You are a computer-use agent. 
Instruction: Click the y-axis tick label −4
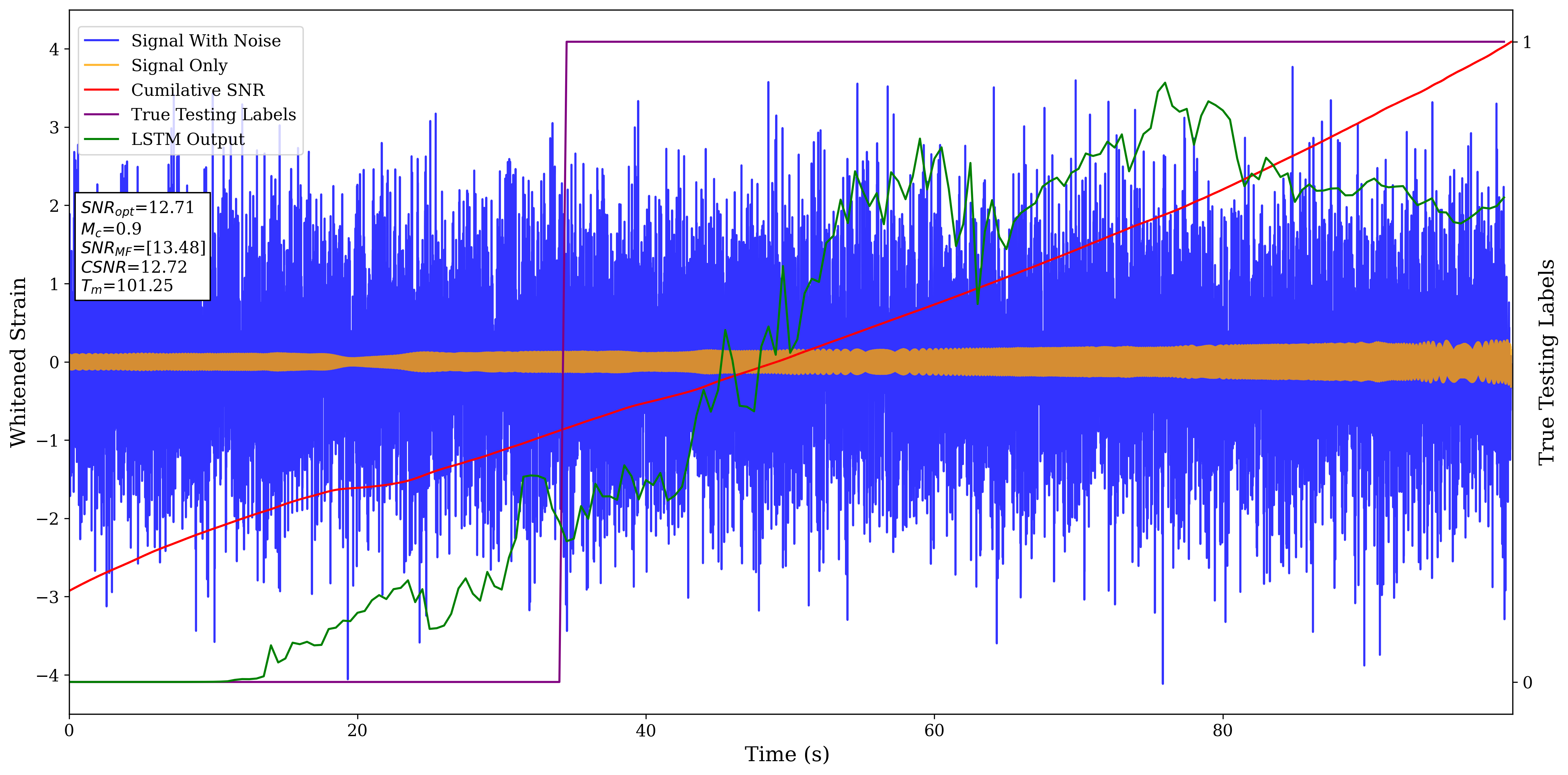pos(47,675)
